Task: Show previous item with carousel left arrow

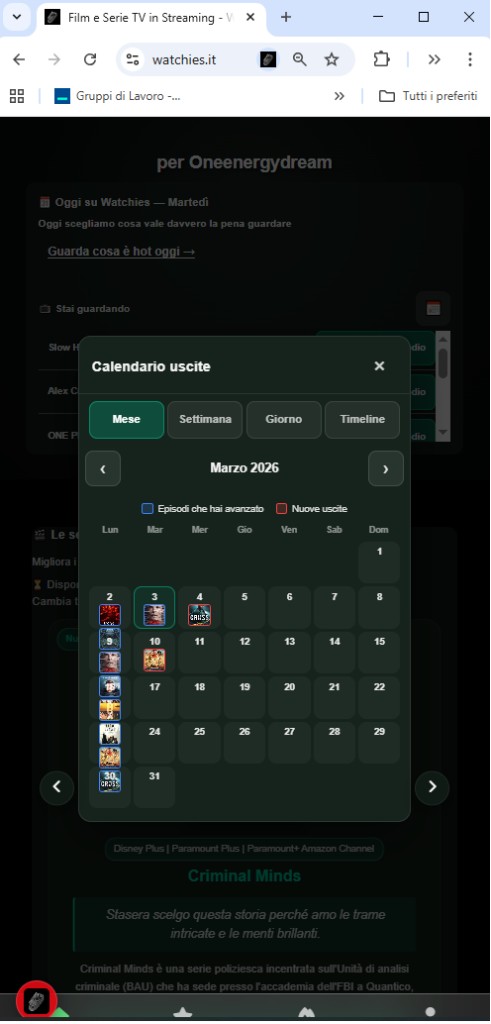Action: [x=57, y=787]
